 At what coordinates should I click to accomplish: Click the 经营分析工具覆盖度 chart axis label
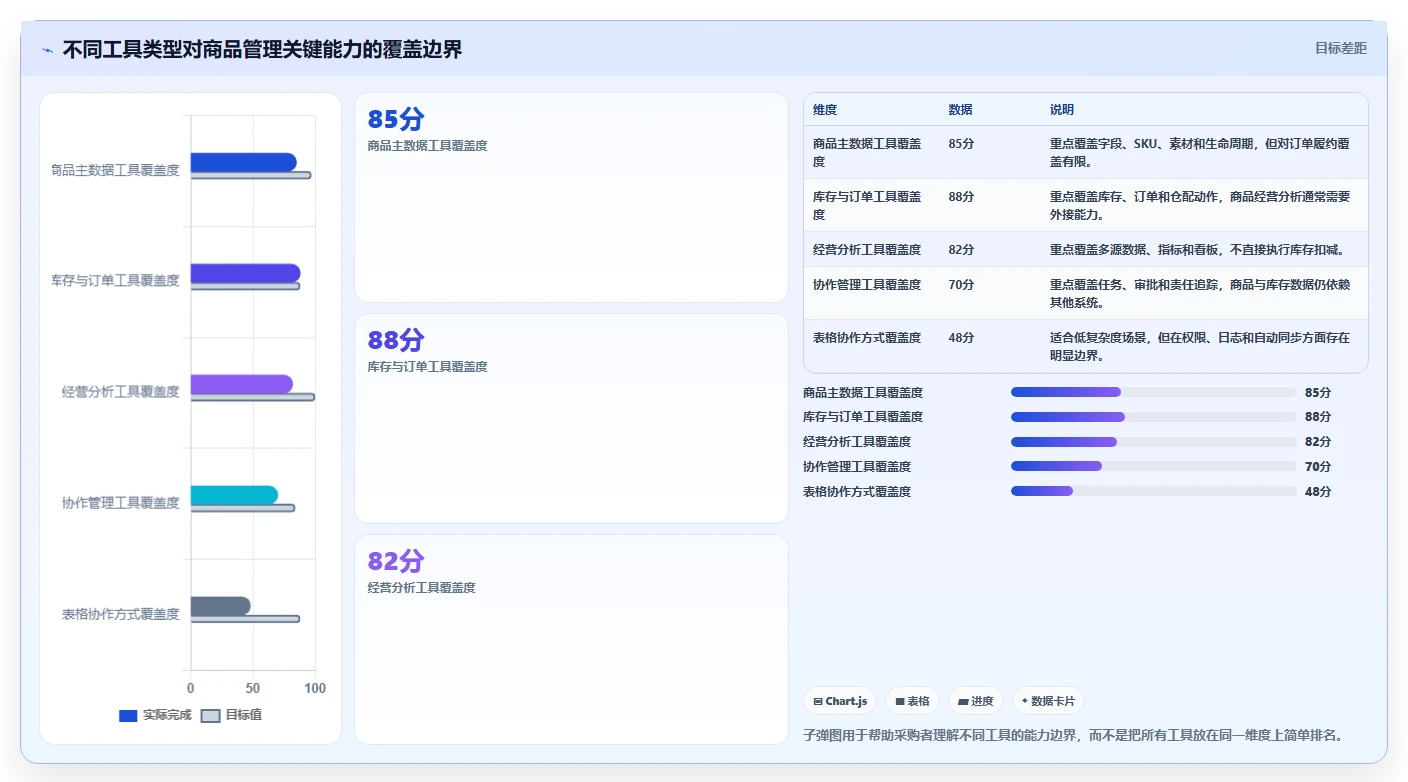coord(121,392)
